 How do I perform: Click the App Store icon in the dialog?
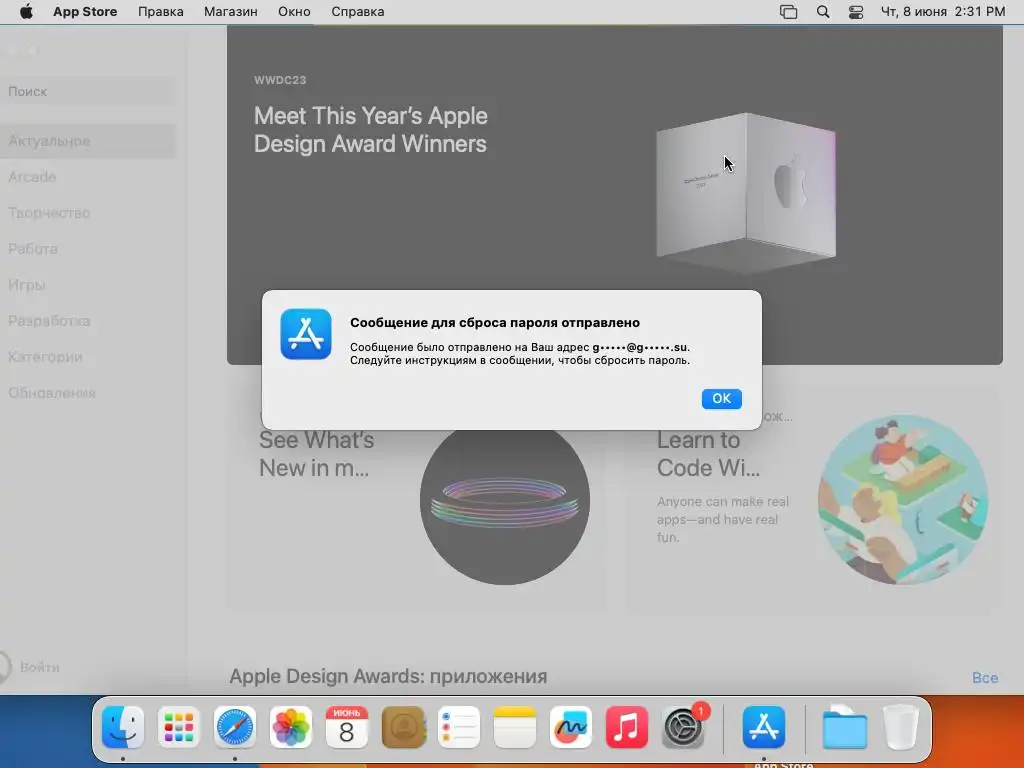pos(306,334)
